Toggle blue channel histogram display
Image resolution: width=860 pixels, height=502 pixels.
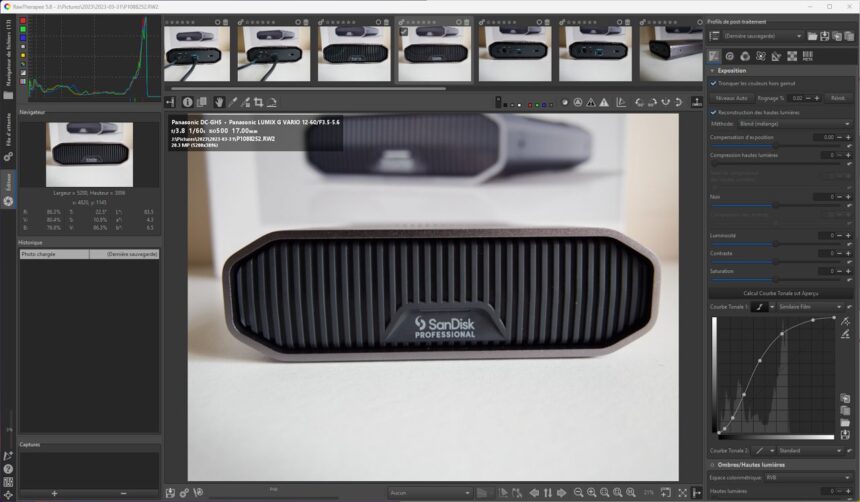coord(23,38)
